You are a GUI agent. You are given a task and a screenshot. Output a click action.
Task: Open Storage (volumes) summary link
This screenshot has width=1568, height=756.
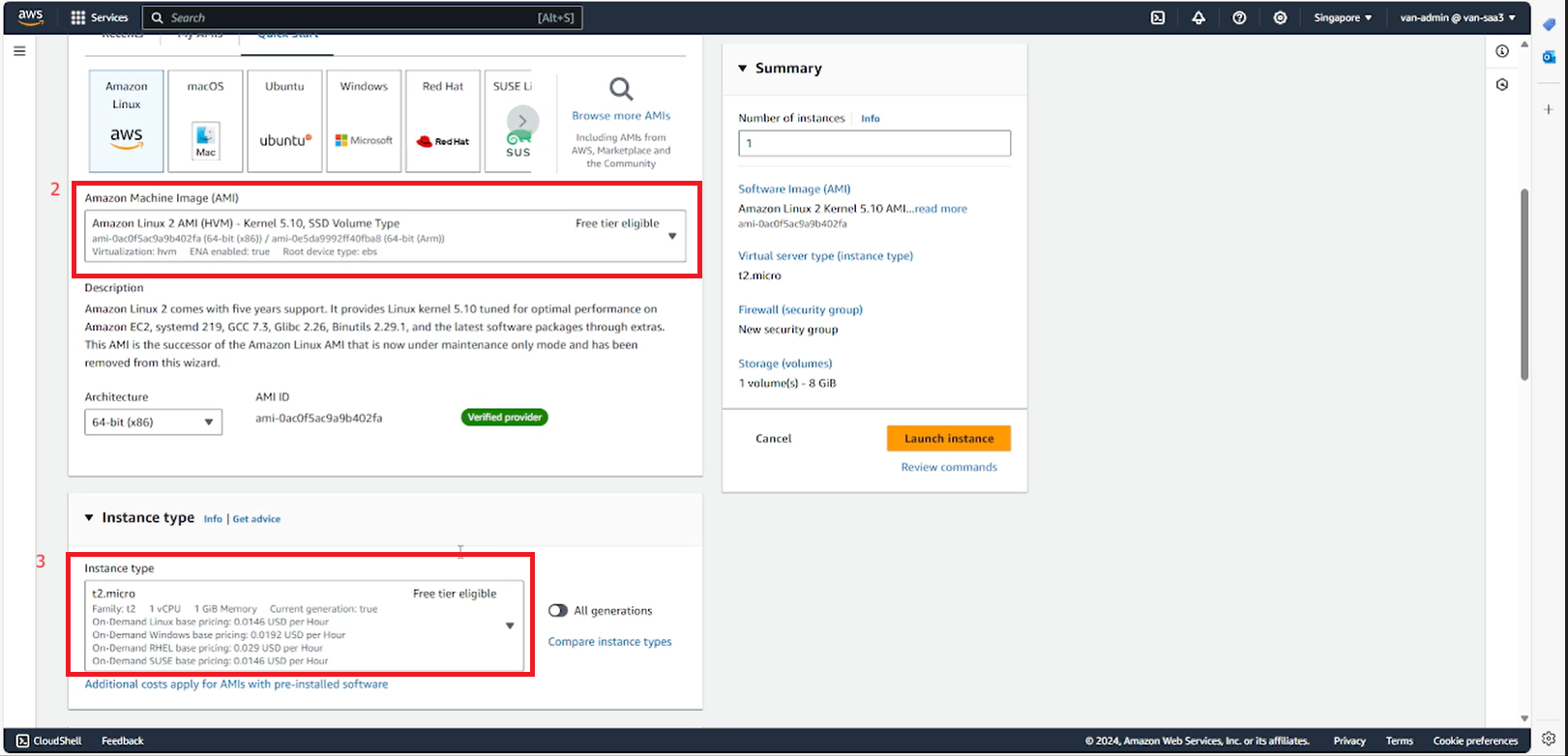click(784, 363)
